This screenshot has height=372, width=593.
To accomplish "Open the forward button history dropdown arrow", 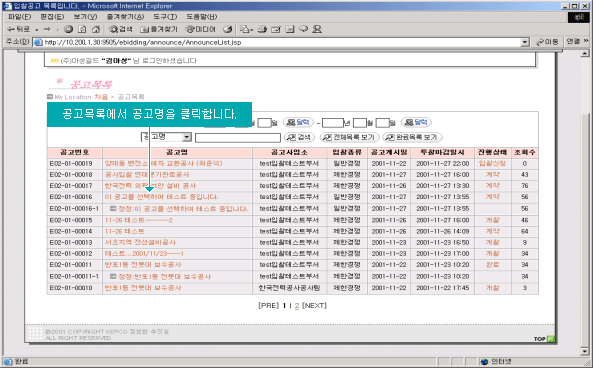I will point(58,29).
